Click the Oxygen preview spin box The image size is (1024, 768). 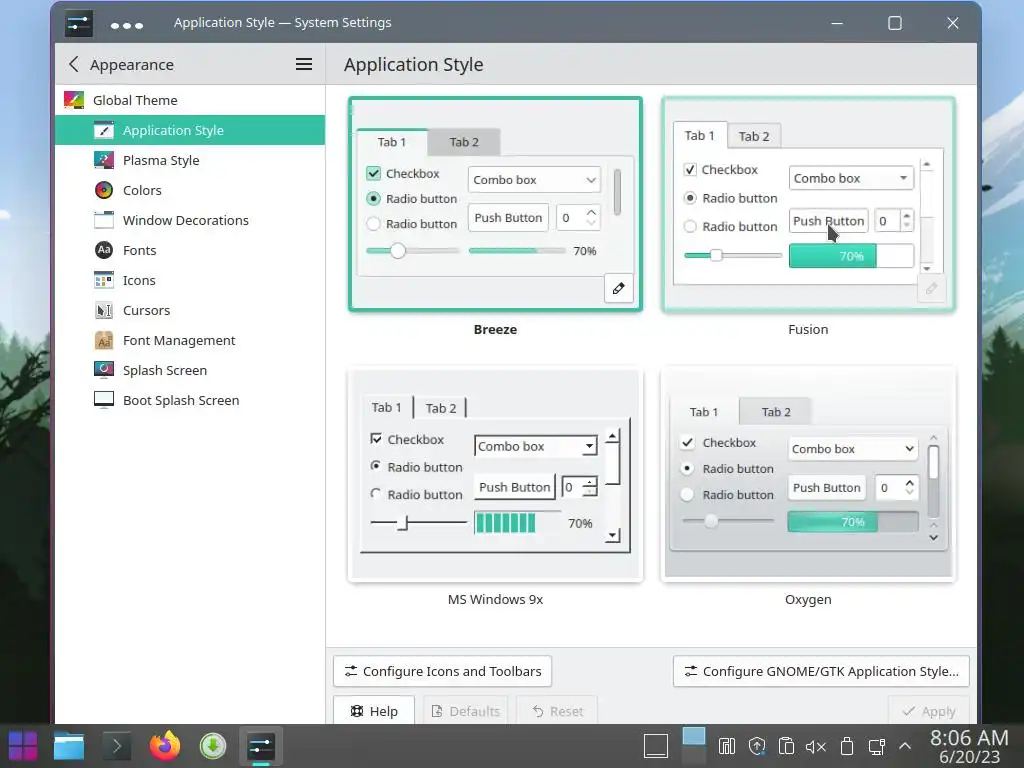[x=896, y=487]
